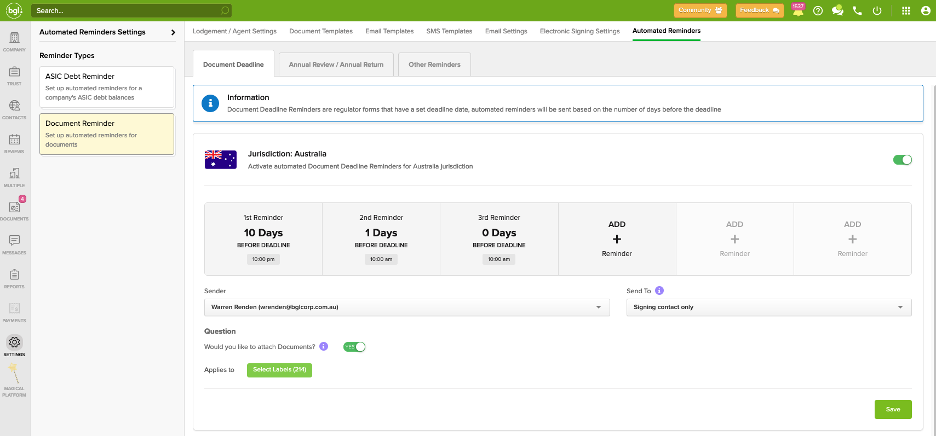Toggle the attach Documents switch
Screen dimensions: 936x436
click(x=354, y=347)
